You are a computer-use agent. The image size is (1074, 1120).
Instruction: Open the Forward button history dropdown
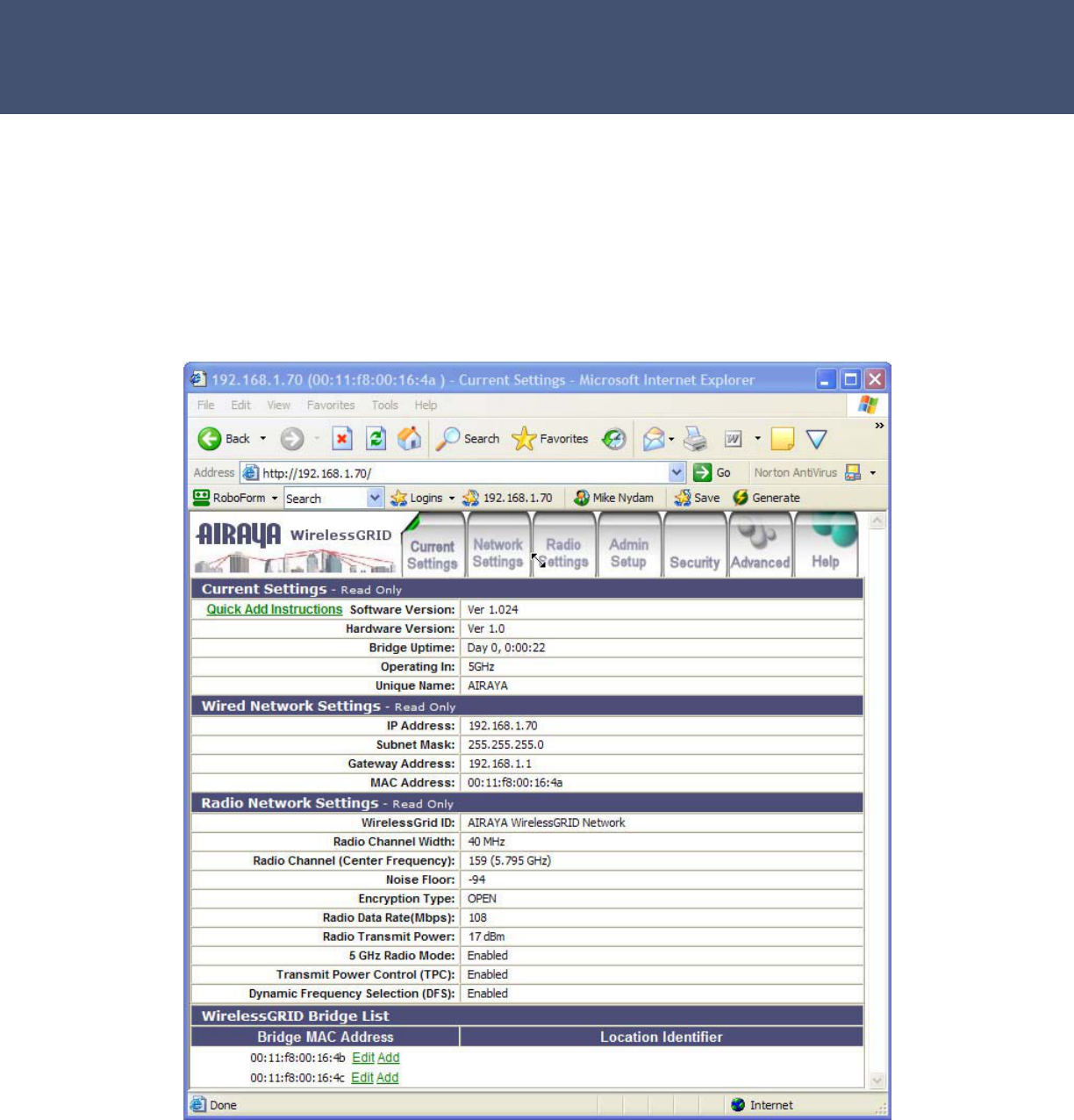pyautogui.click(x=317, y=439)
